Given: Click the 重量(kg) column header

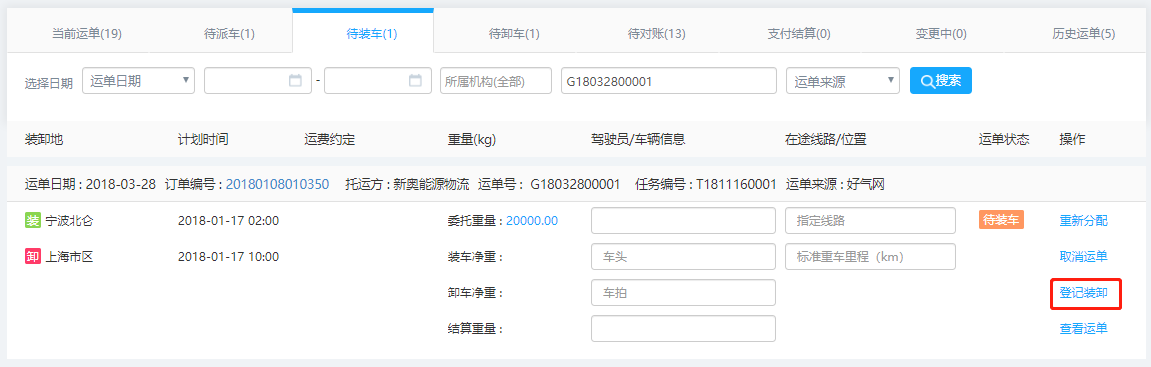Looking at the screenshot, I should point(472,139).
